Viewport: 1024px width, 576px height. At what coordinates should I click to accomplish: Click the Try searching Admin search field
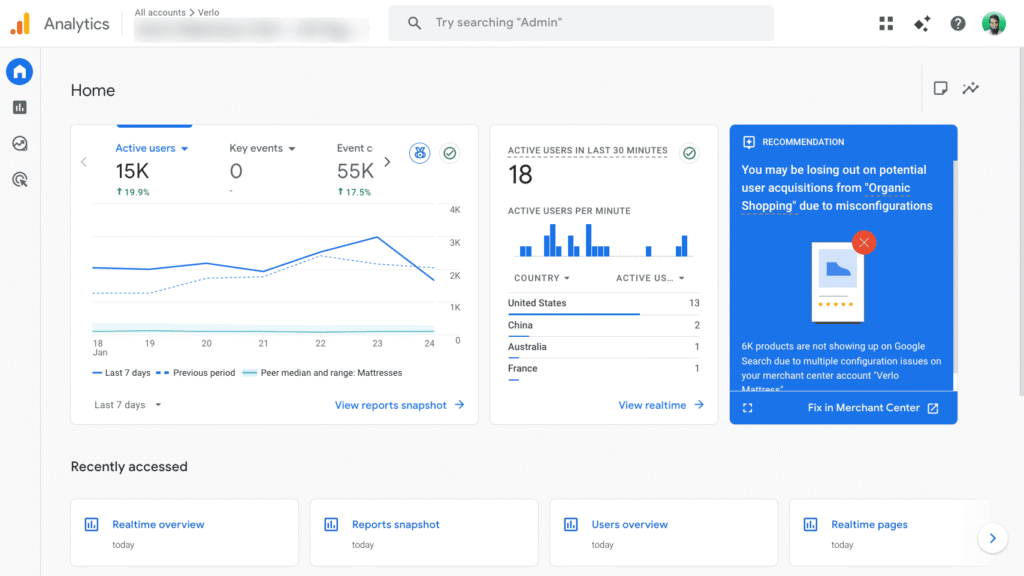click(x=580, y=23)
